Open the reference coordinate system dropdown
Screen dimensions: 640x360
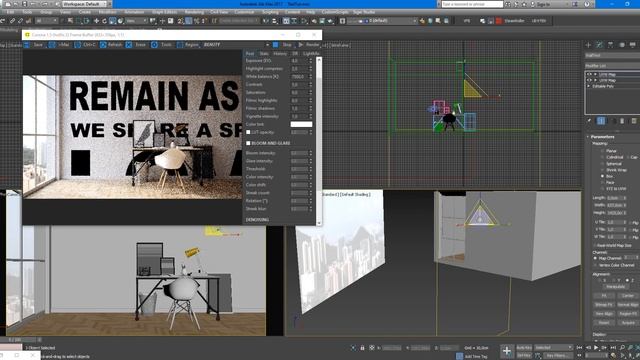pyautogui.click(x=136, y=21)
